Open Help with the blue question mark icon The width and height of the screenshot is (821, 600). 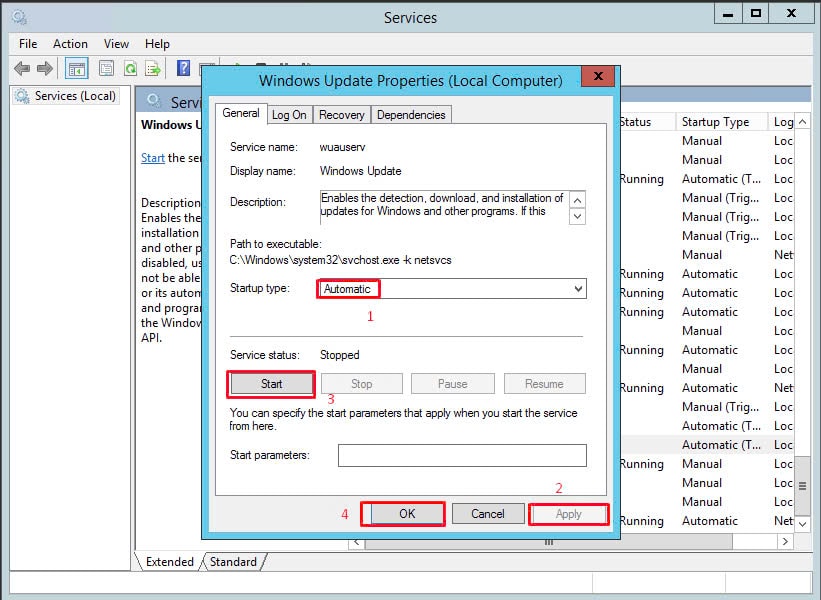[x=183, y=68]
